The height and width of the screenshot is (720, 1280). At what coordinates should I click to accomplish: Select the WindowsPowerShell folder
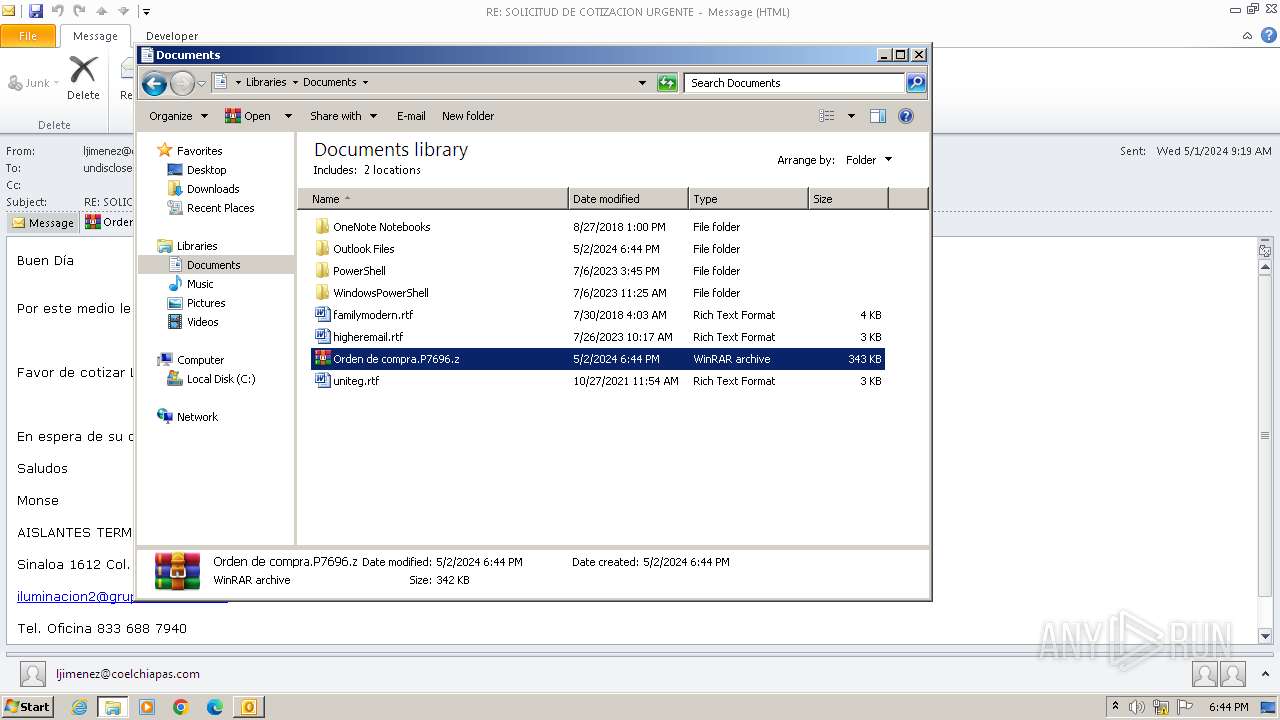click(x=598, y=293)
